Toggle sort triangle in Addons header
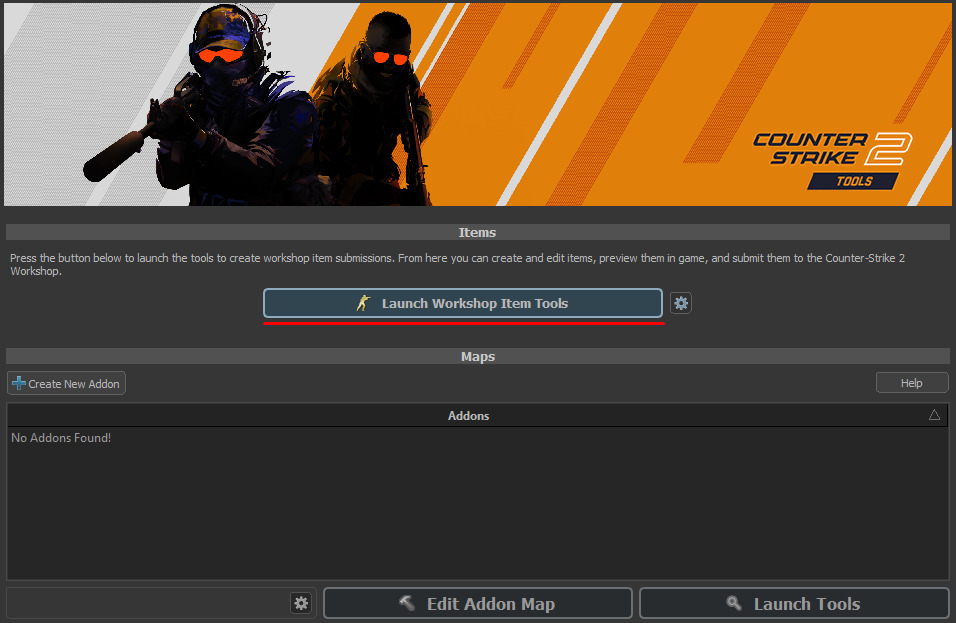The width and height of the screenshot is (956, 623). point(934,415)
